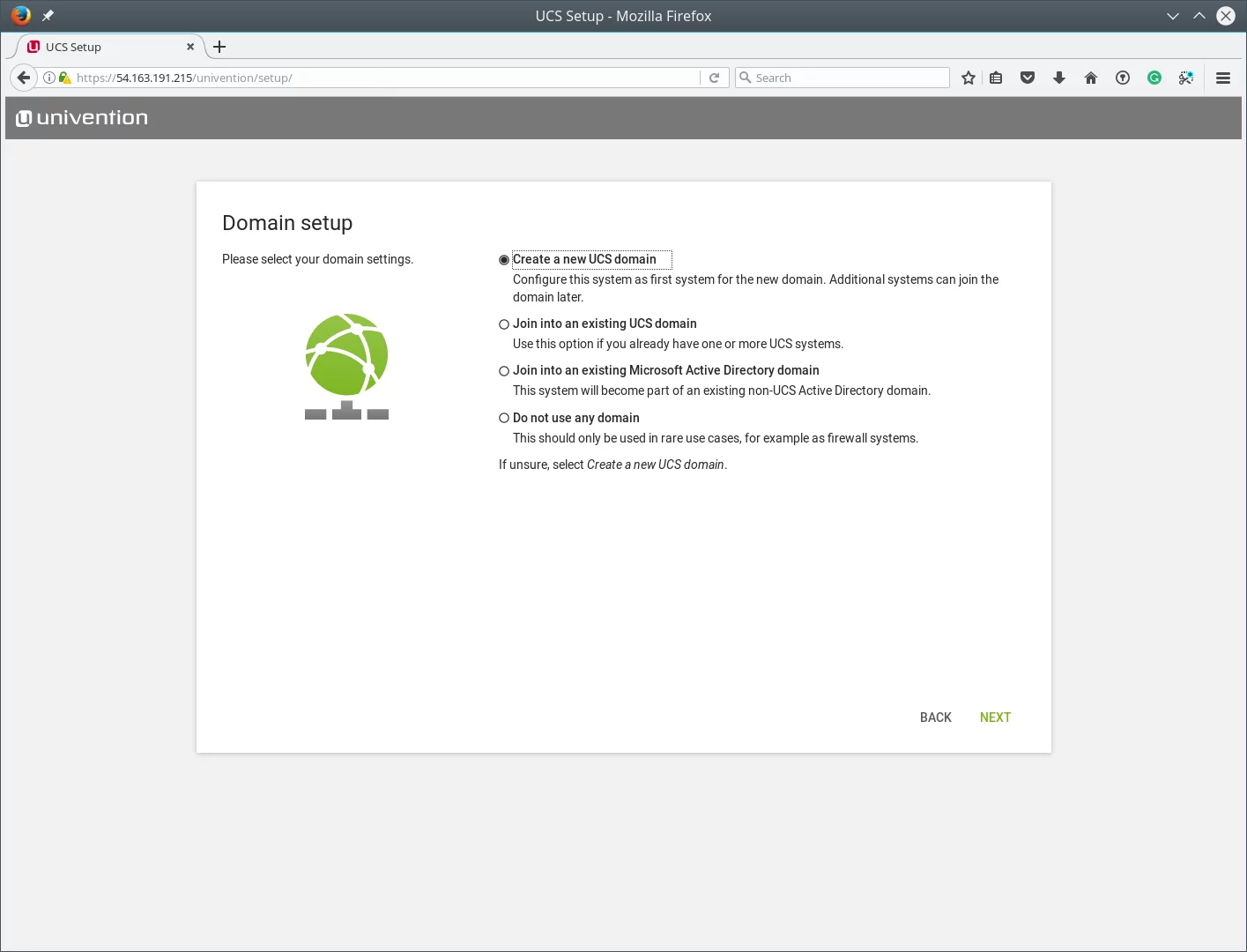1247x952 pixels.
Task: Go to Firefox home page icon
Action: click(1091, 78)
